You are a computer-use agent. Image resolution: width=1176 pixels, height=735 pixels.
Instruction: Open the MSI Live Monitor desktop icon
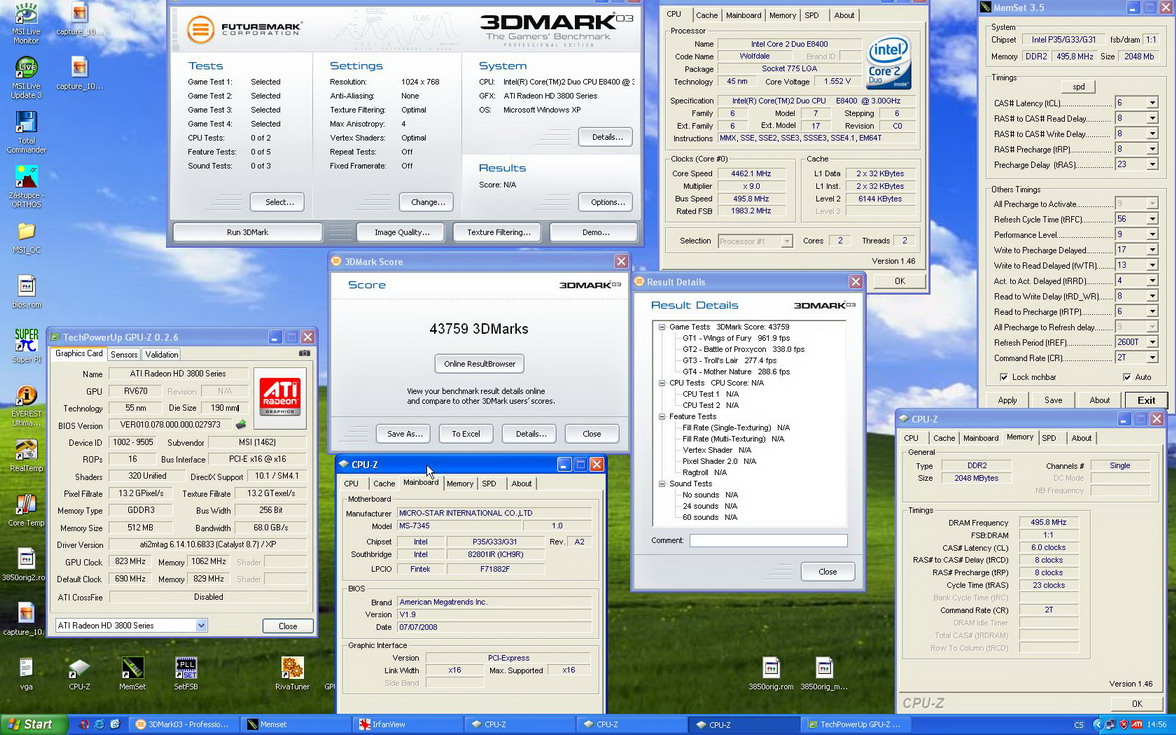pyautogui.click(x=26, y=15)
